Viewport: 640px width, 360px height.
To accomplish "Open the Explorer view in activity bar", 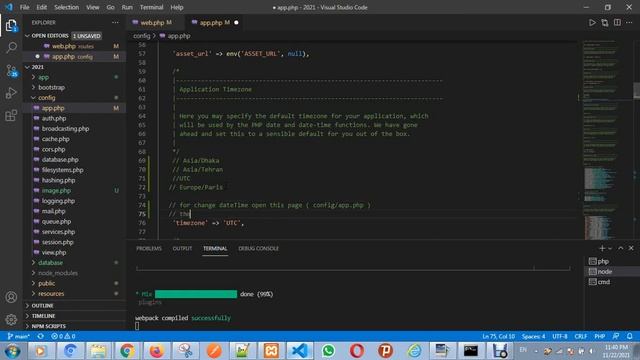I will pos(11,25).
